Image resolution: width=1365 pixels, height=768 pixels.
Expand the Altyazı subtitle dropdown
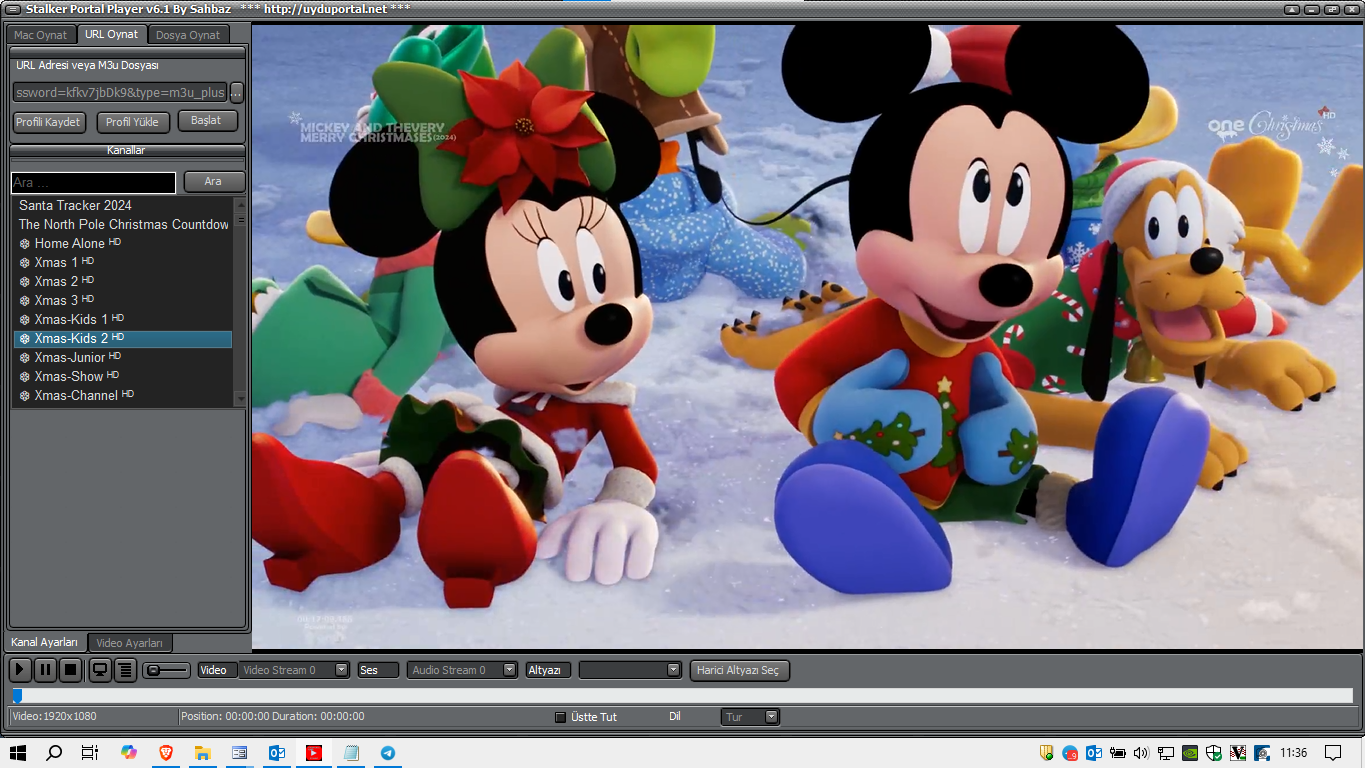pos(630,670)
